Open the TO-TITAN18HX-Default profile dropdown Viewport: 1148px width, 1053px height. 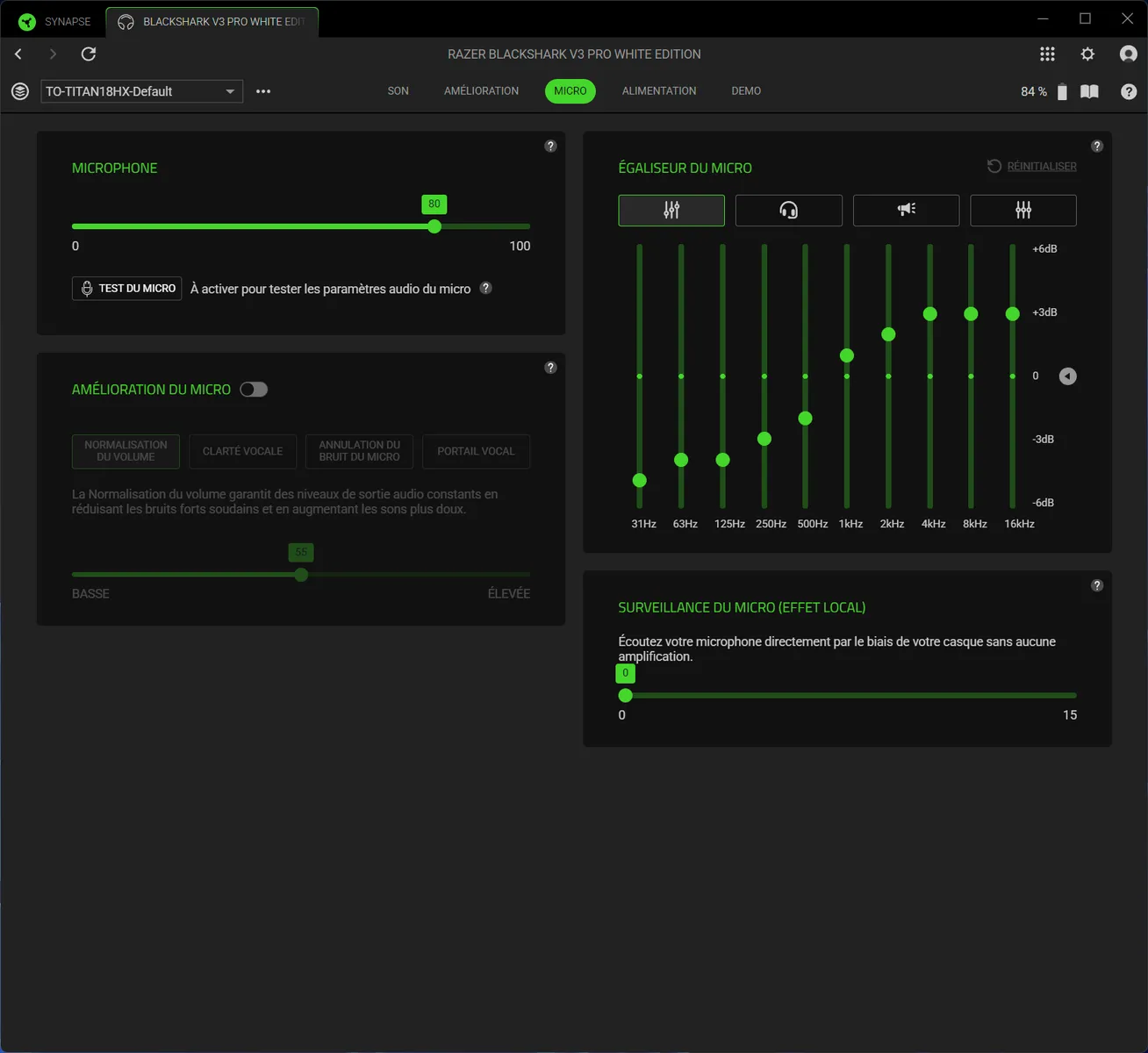pos(141,91)
